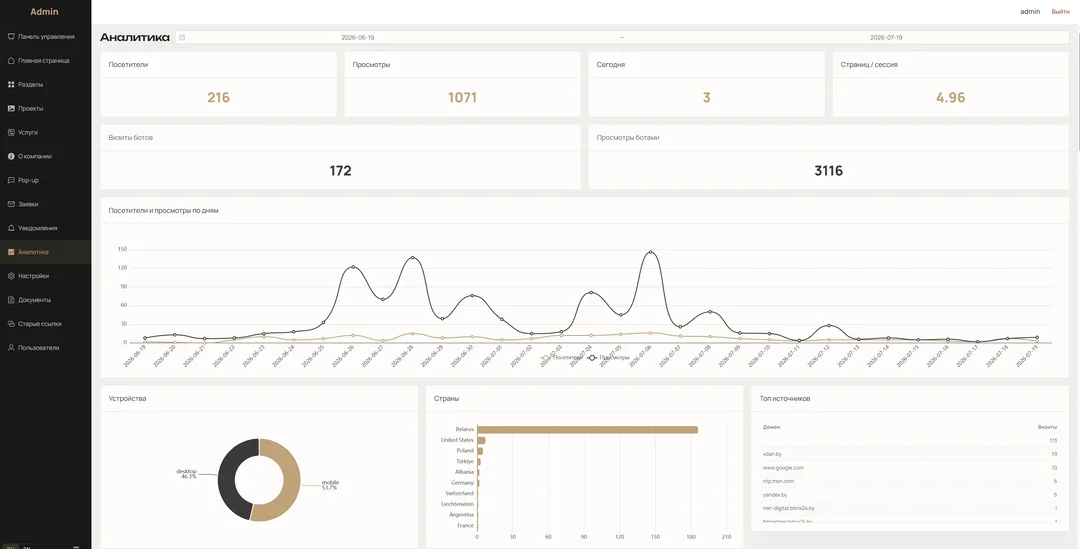Click the Документы file icon

pyautogui.click(x=11, y=300)
